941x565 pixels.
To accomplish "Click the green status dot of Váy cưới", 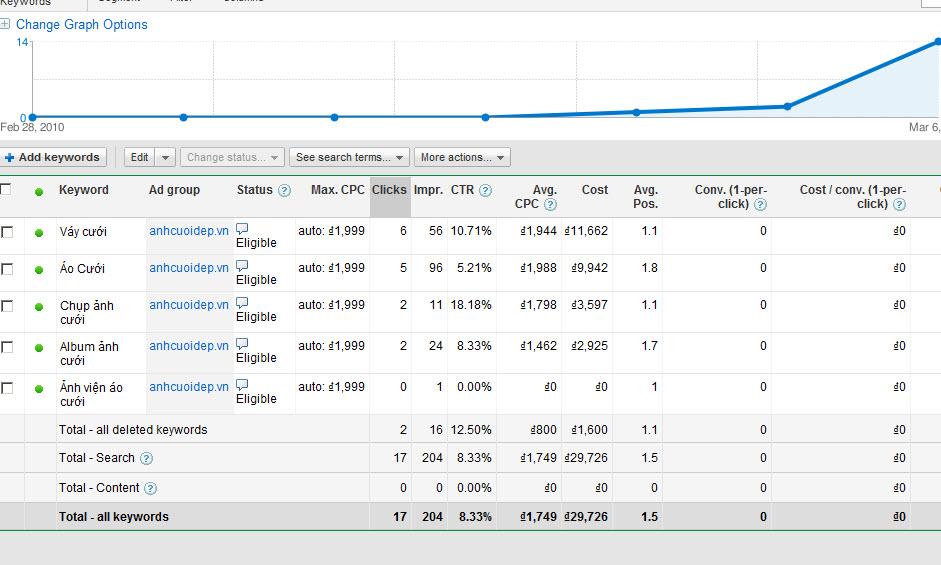I will [x=39, y=233].
